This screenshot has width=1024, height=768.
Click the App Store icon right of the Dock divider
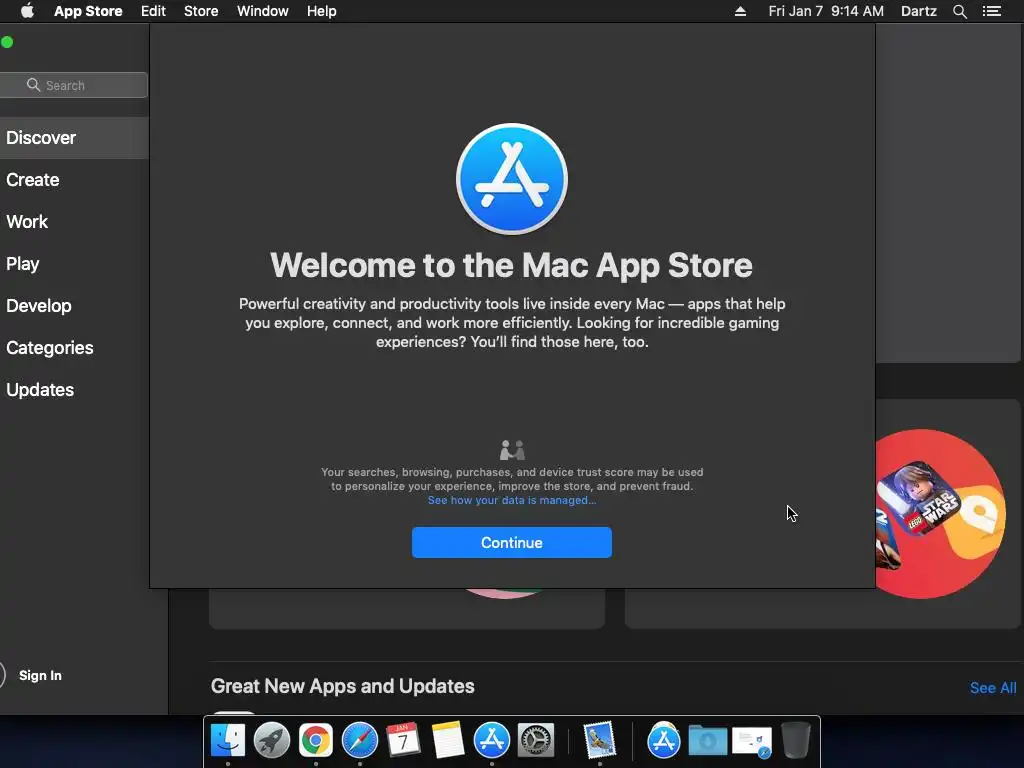664,741
